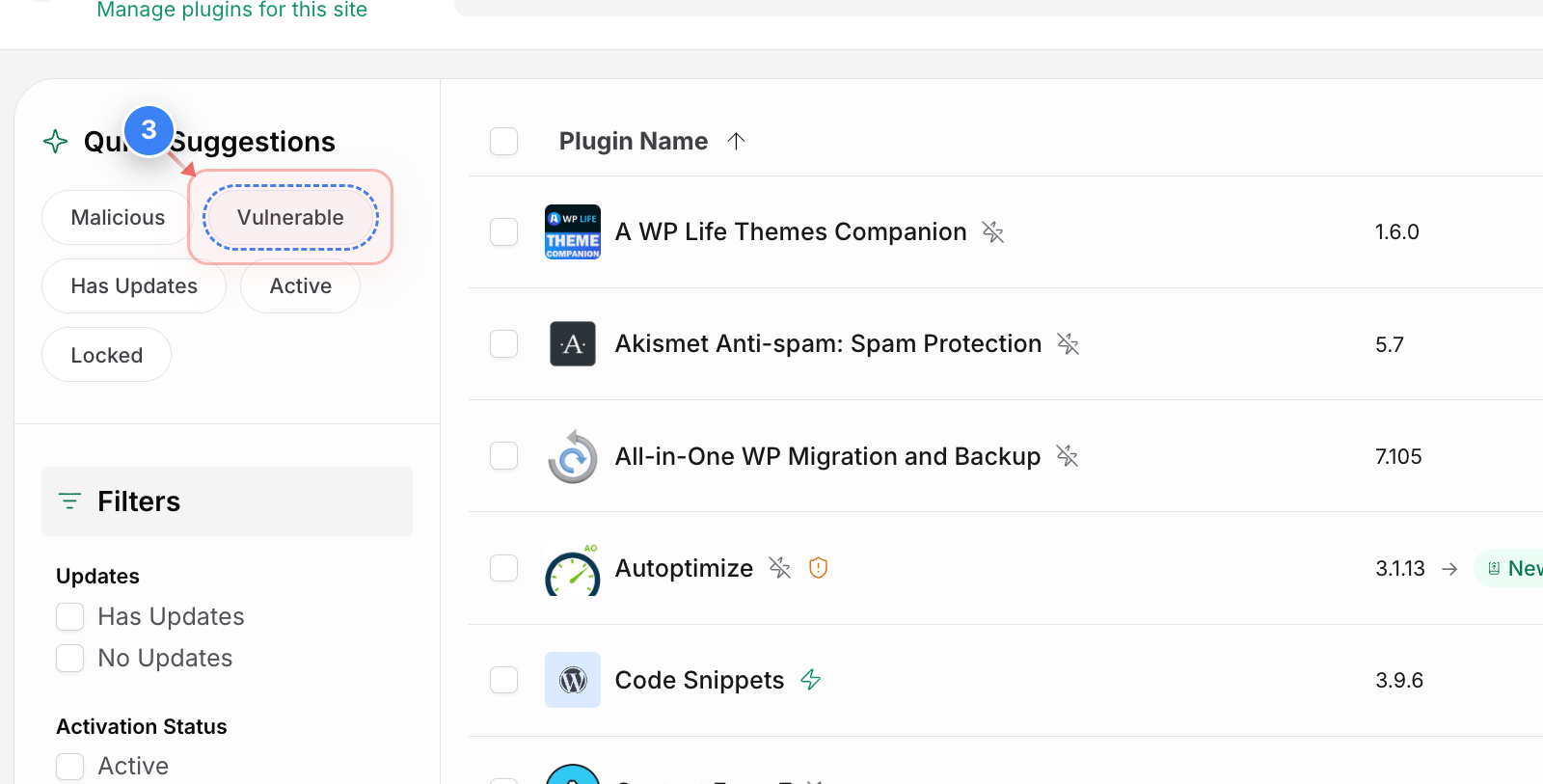Click the Code Snippets plugin logo
Viewport: 1543px width, 784px height.
(573, 680)
